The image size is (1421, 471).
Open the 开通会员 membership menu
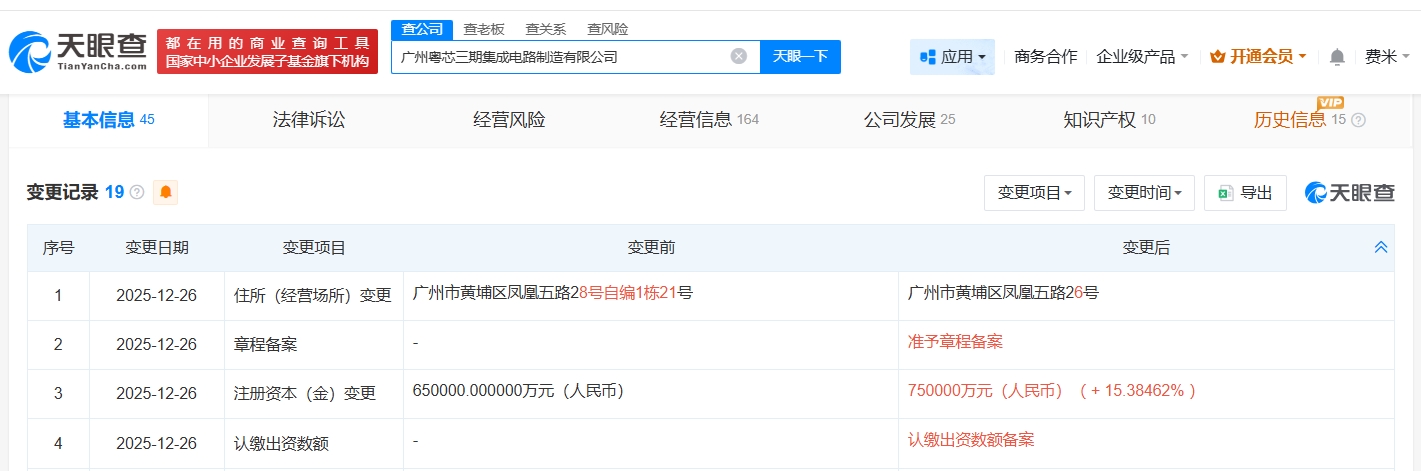[x=1258, y=57]
